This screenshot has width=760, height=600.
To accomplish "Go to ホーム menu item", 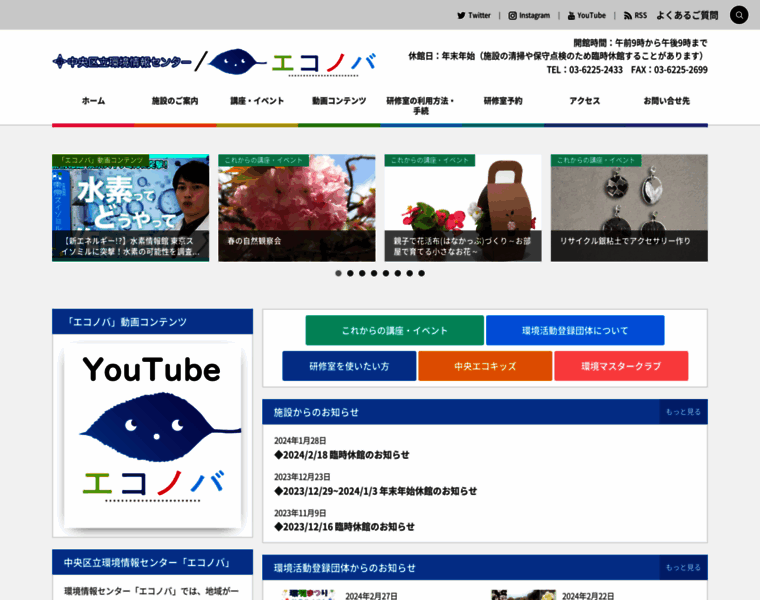I will pyautogui.click(x=93, y=101).
